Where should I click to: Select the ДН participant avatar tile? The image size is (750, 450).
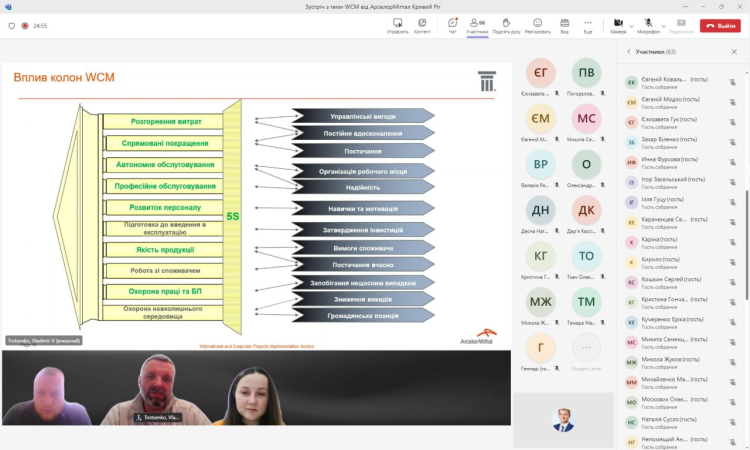pos(540,210)
